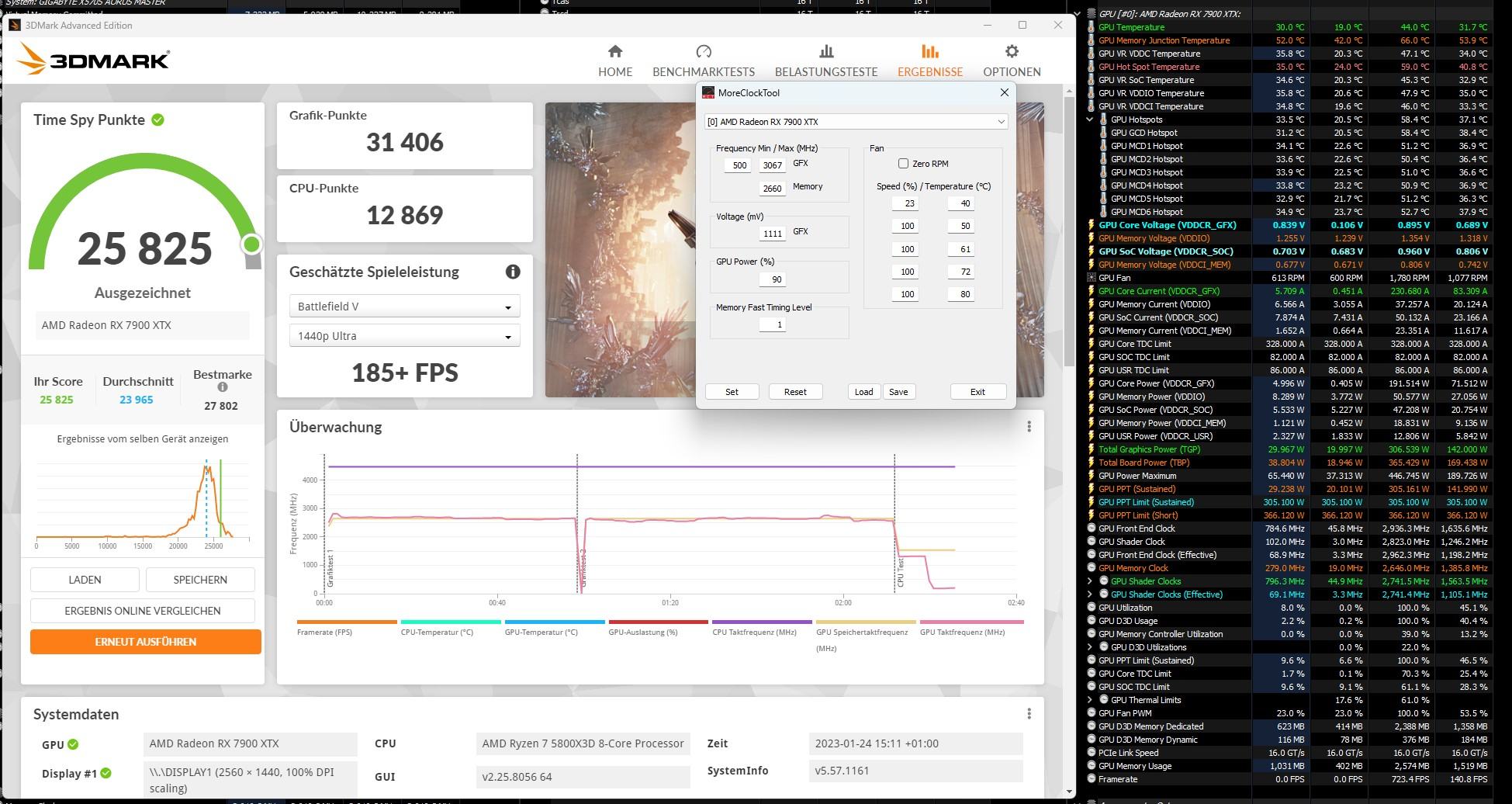Open the OPTIONEN settings tab
Screen dimensions: 1512x804
point(1012,61)
